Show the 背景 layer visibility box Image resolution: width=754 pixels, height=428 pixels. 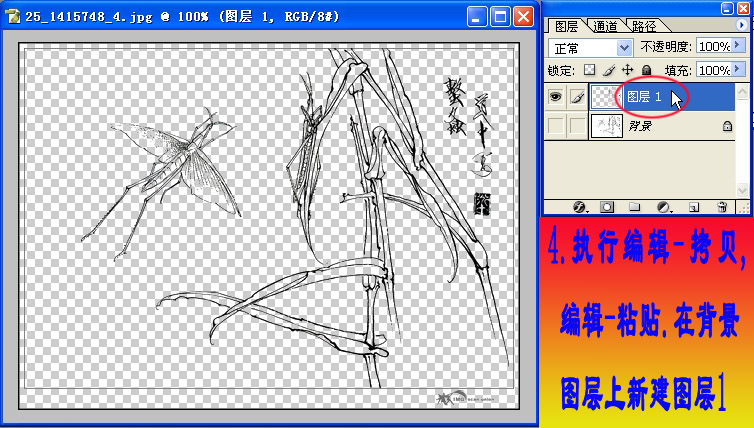pyautogui.click(x=555, y=126)
